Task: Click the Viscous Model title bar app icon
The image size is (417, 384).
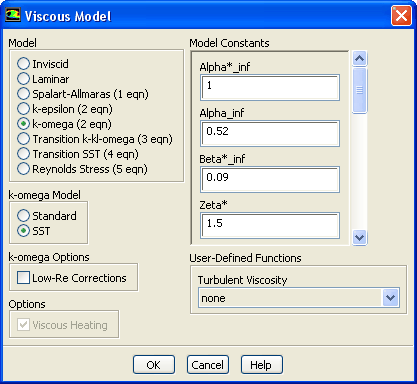Action: coord(13,15)
